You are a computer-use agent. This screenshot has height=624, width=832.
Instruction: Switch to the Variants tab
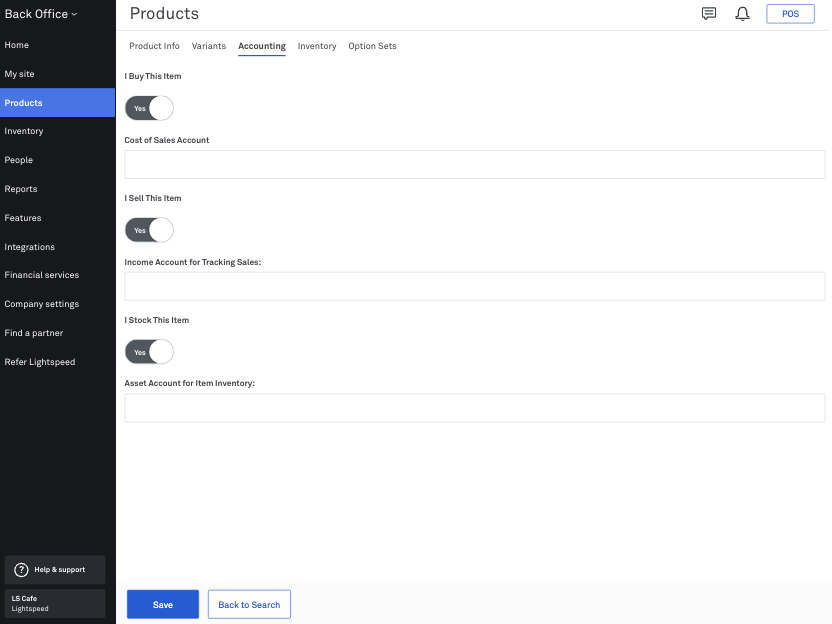tap(209, 46)
